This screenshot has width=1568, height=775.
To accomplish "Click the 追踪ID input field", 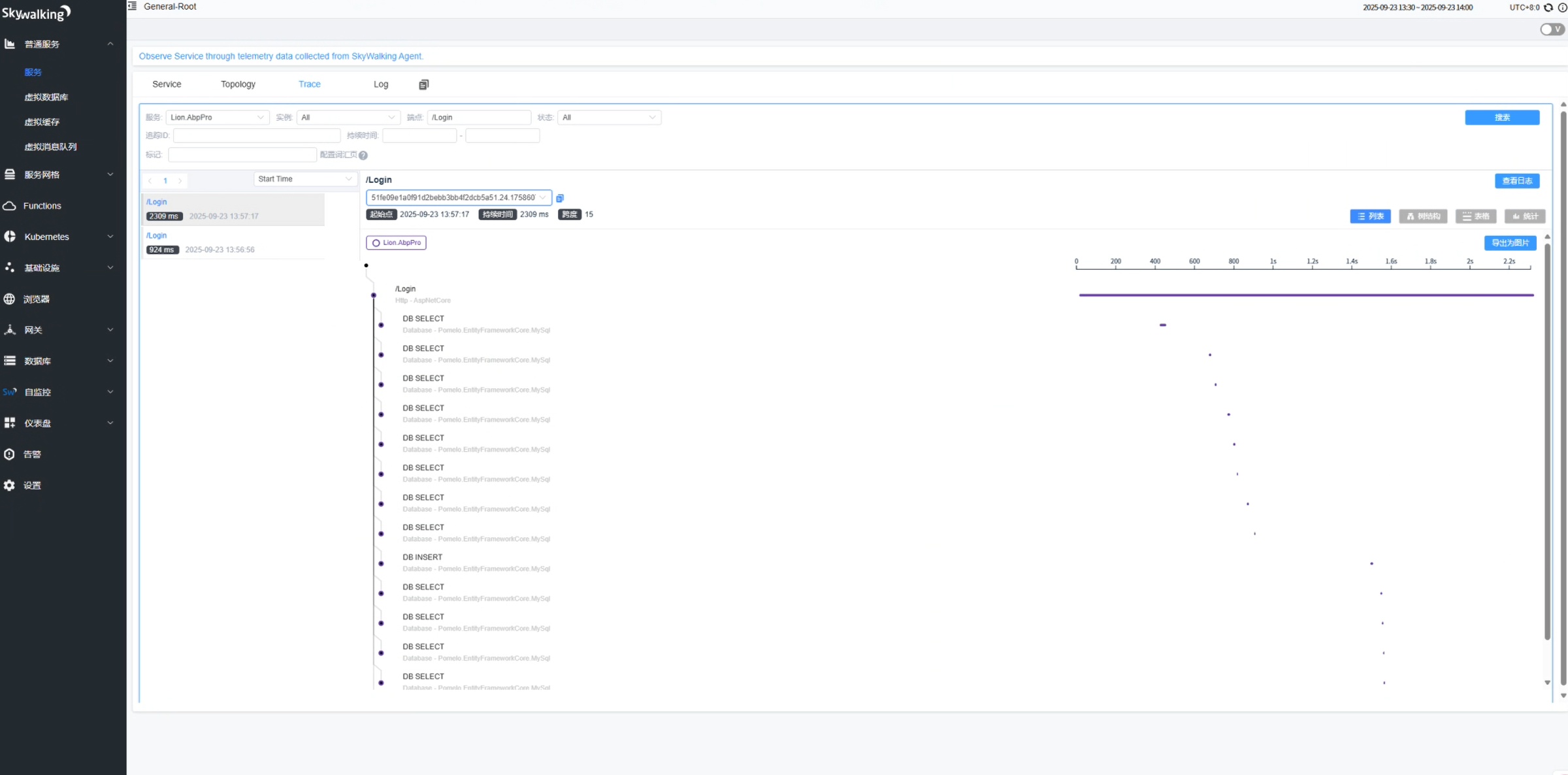I will pos(256,136).
